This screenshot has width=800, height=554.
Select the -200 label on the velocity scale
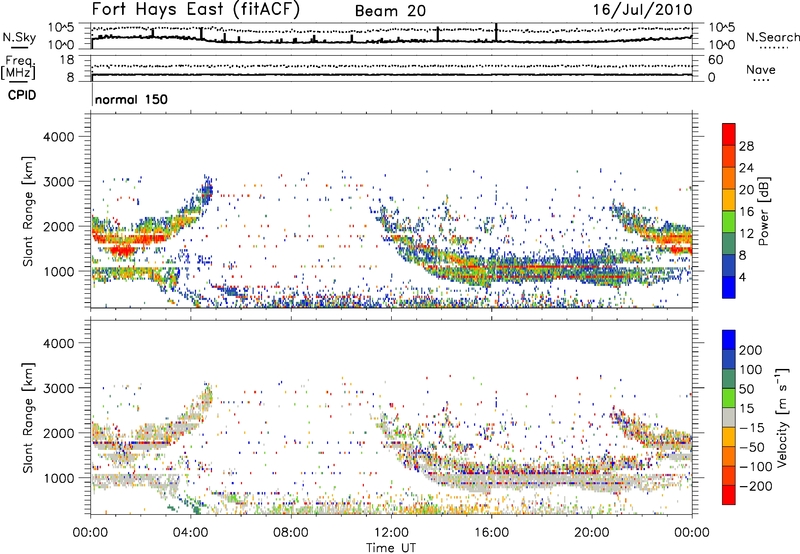click(x=756, y=486)
